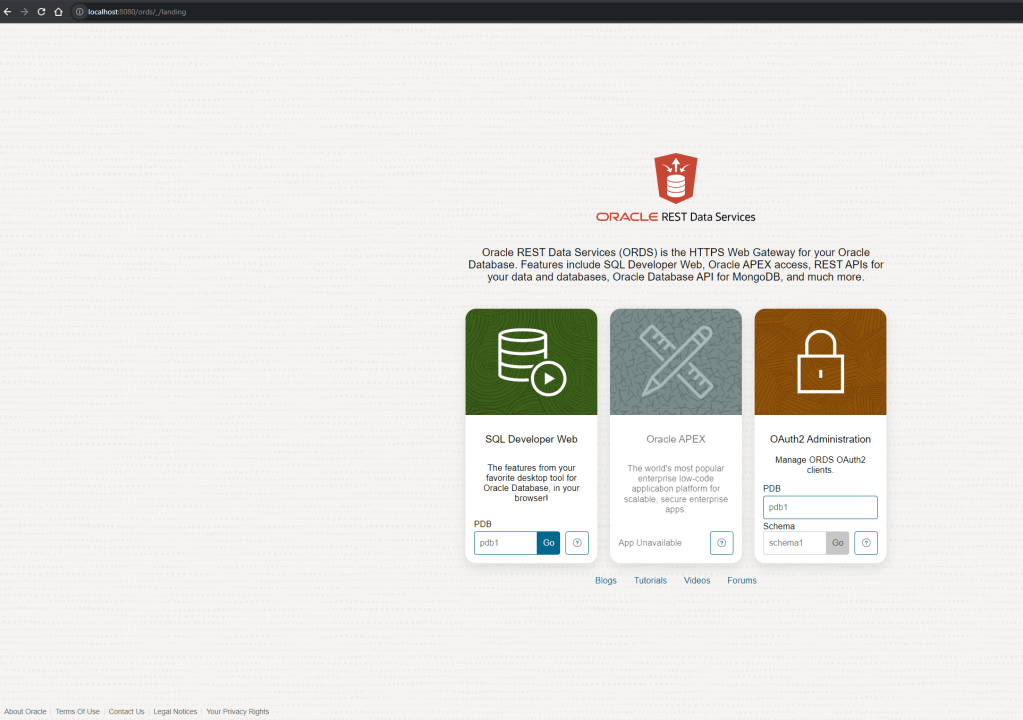The width and height of the screenshot is (1023, 720).
Task: Open Terms Of Use footer link
Action: (x=77, y=711)
